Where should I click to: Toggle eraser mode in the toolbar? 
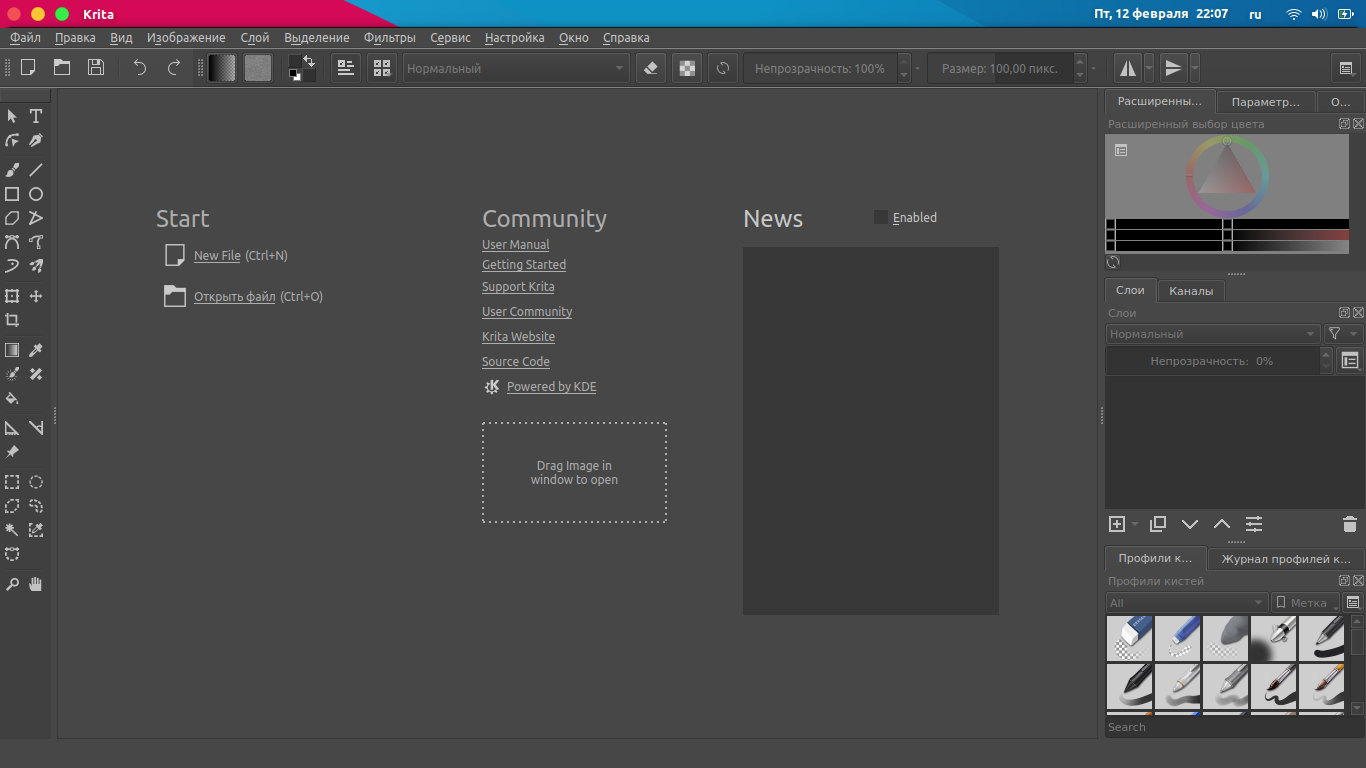pos(651,68)
